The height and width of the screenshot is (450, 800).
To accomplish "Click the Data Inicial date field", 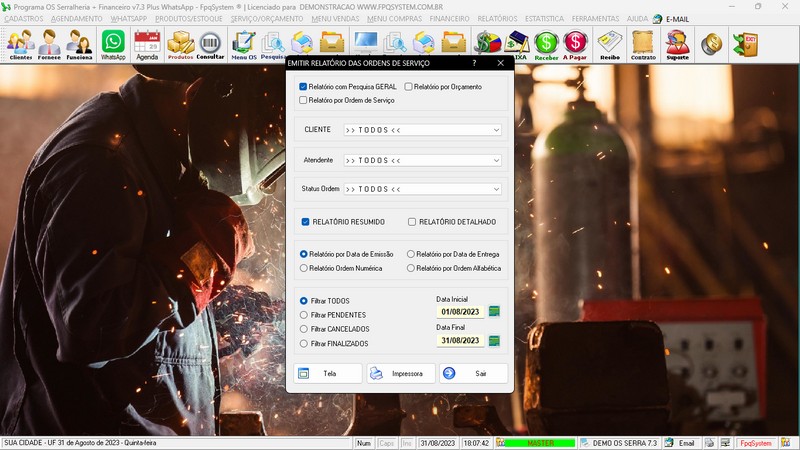I will click(x=460, y=312).
